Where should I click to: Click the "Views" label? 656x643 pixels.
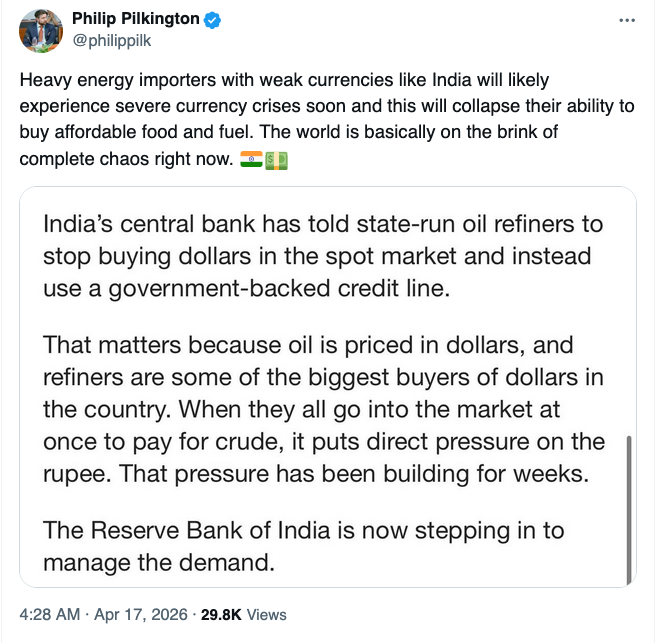pos(266,615)
